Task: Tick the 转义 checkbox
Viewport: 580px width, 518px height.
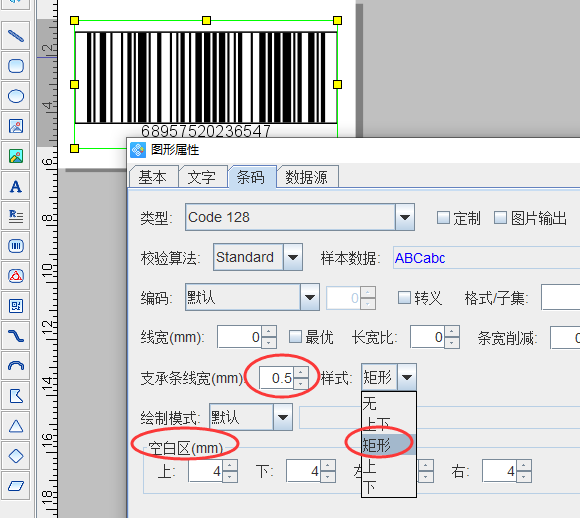Action: pyautogui.click(x=404, y=297)
